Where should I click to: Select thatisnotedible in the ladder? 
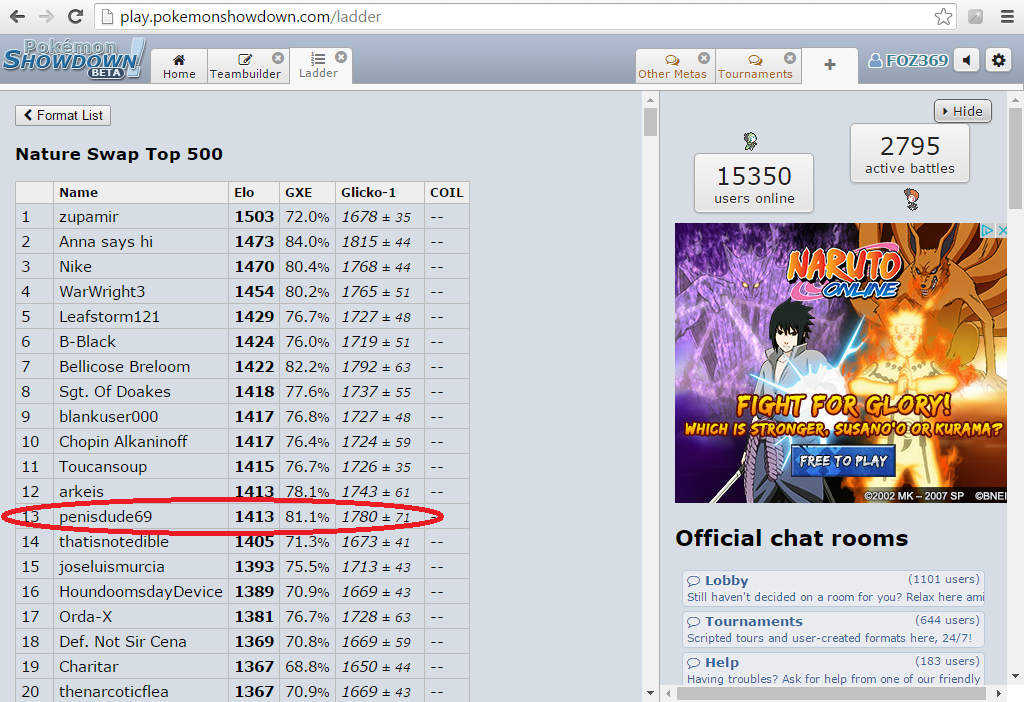click(114, 541)
